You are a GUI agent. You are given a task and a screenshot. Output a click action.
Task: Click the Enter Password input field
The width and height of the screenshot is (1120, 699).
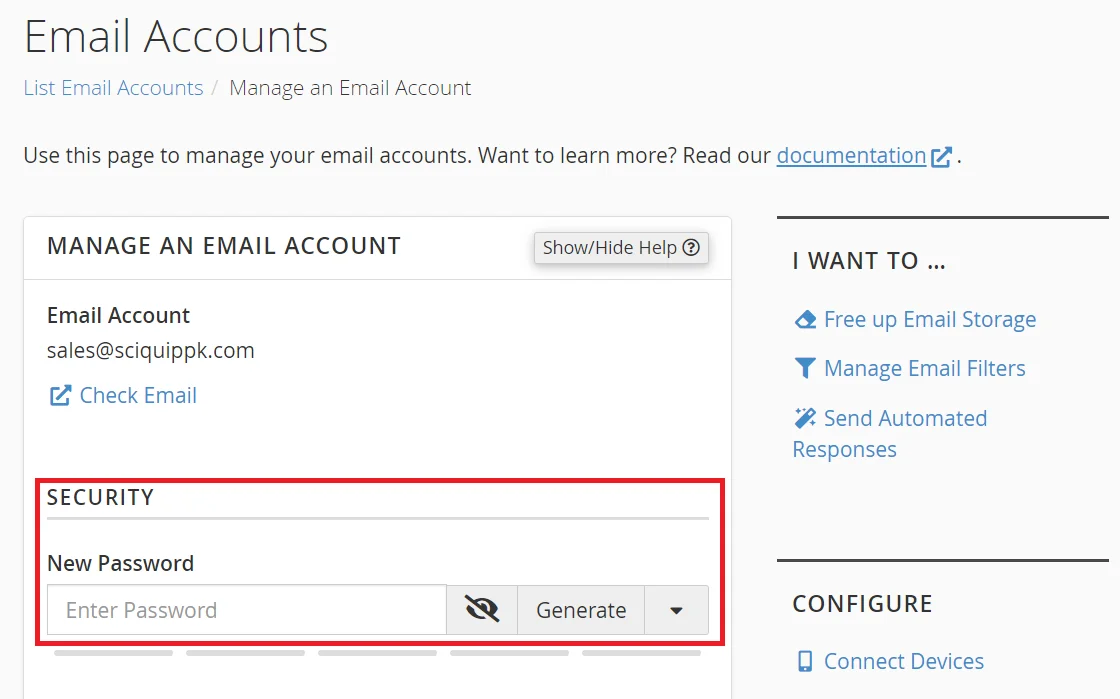pos(247,610)
